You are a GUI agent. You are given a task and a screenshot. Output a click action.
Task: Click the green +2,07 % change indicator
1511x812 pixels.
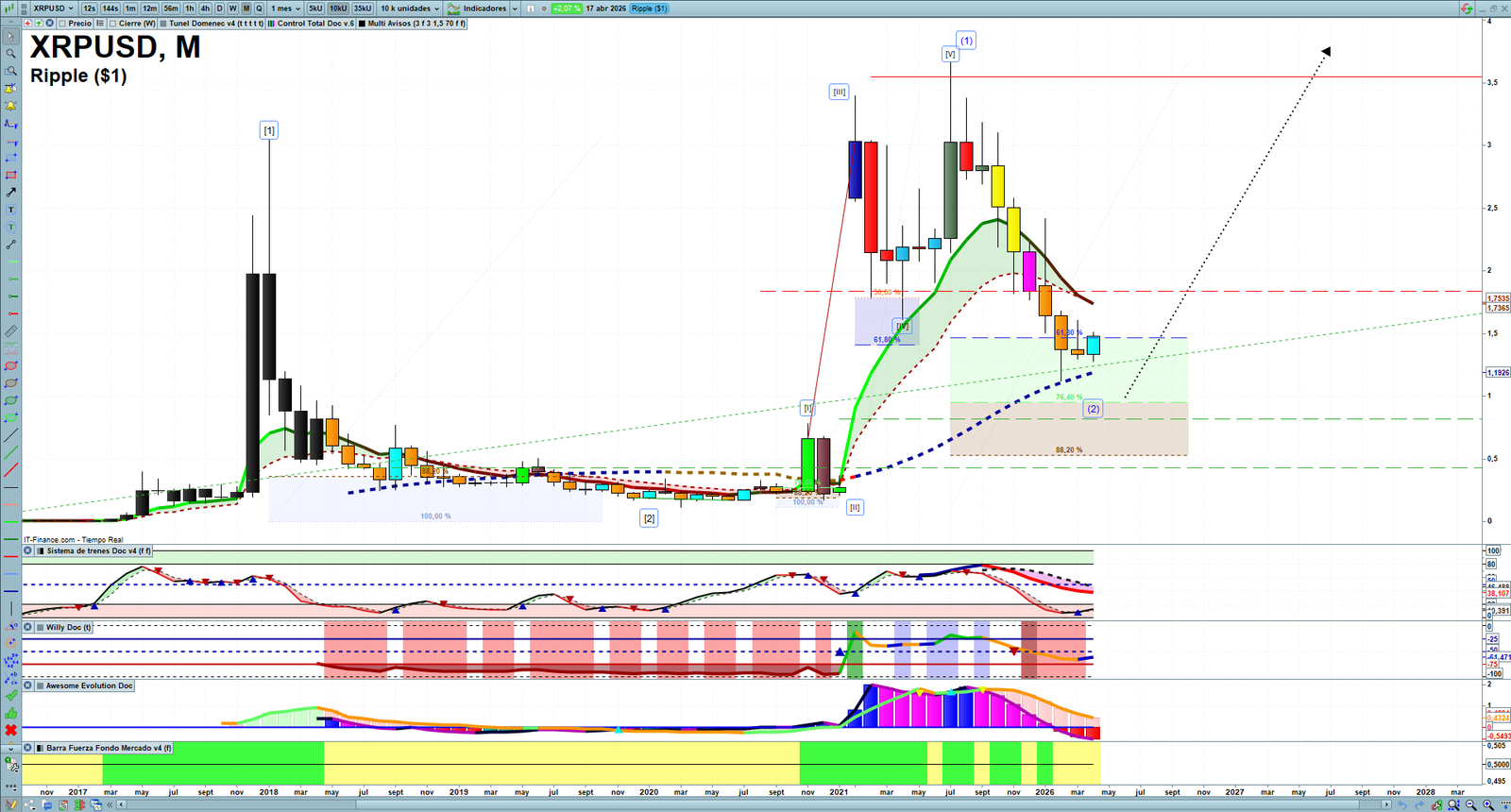[x=567, y=8]
